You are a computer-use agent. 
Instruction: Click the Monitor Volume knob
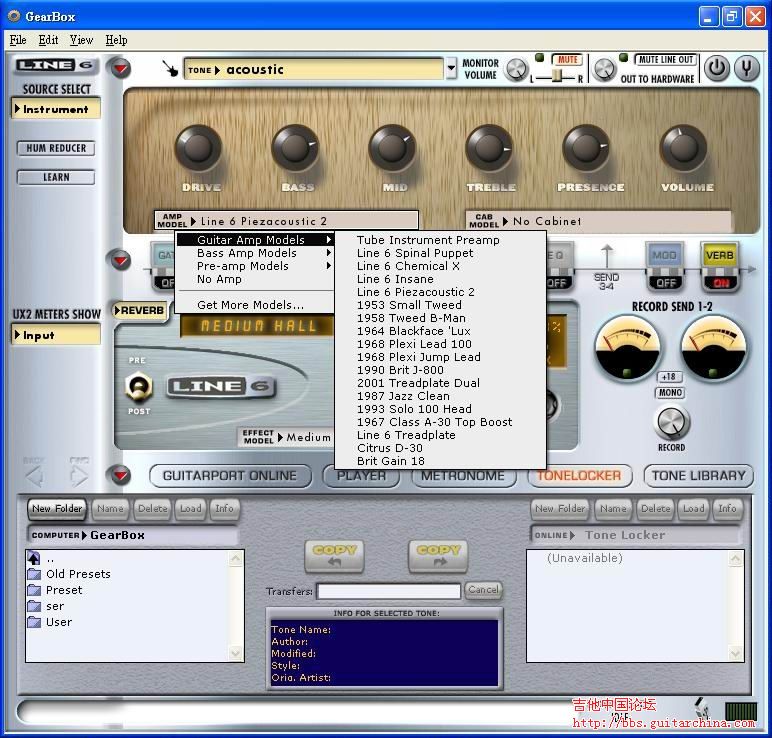[x=516, y=69]
